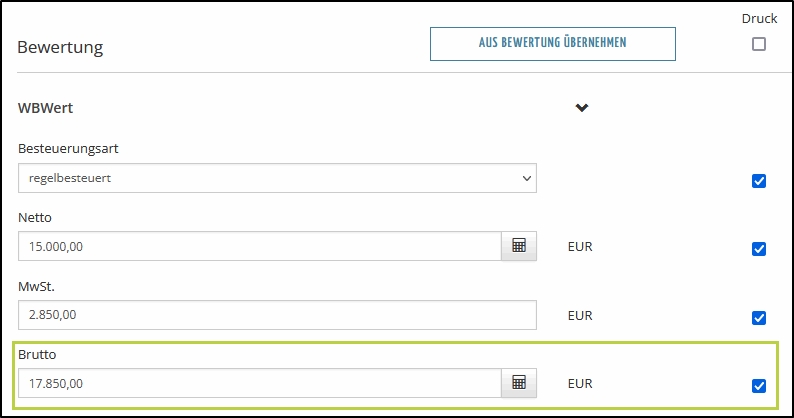Click the AUS BEWERTUNG ÜBERNEHMEN button
Viewport: 794px width, 418px height.
(x=552, y=43)
